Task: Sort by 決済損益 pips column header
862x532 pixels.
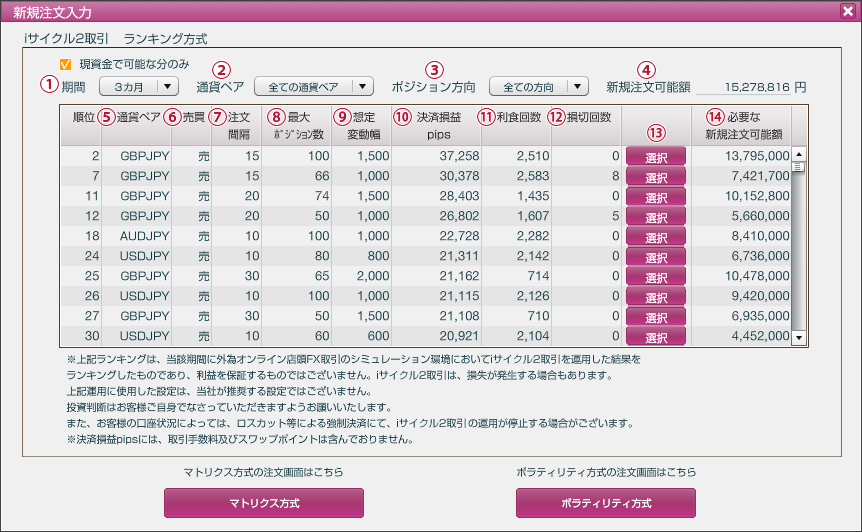Action: click(x=436, y=125)
